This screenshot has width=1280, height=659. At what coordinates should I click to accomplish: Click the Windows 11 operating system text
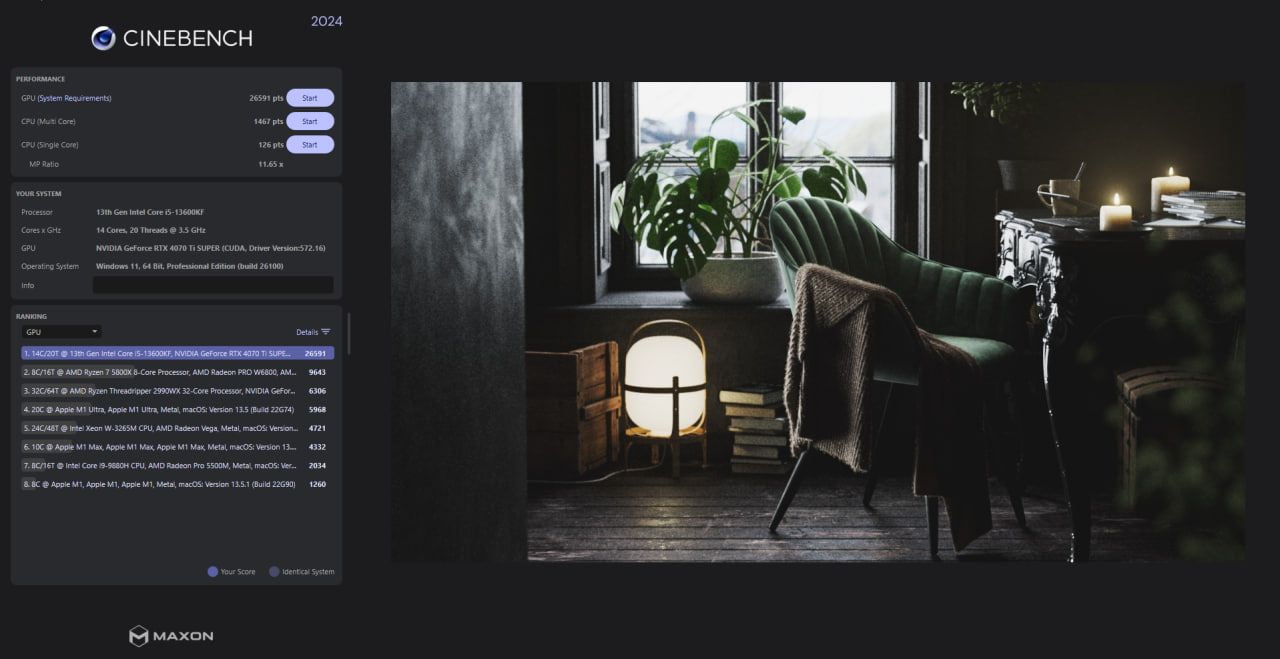pyautogui.click(x=190, y=266)
